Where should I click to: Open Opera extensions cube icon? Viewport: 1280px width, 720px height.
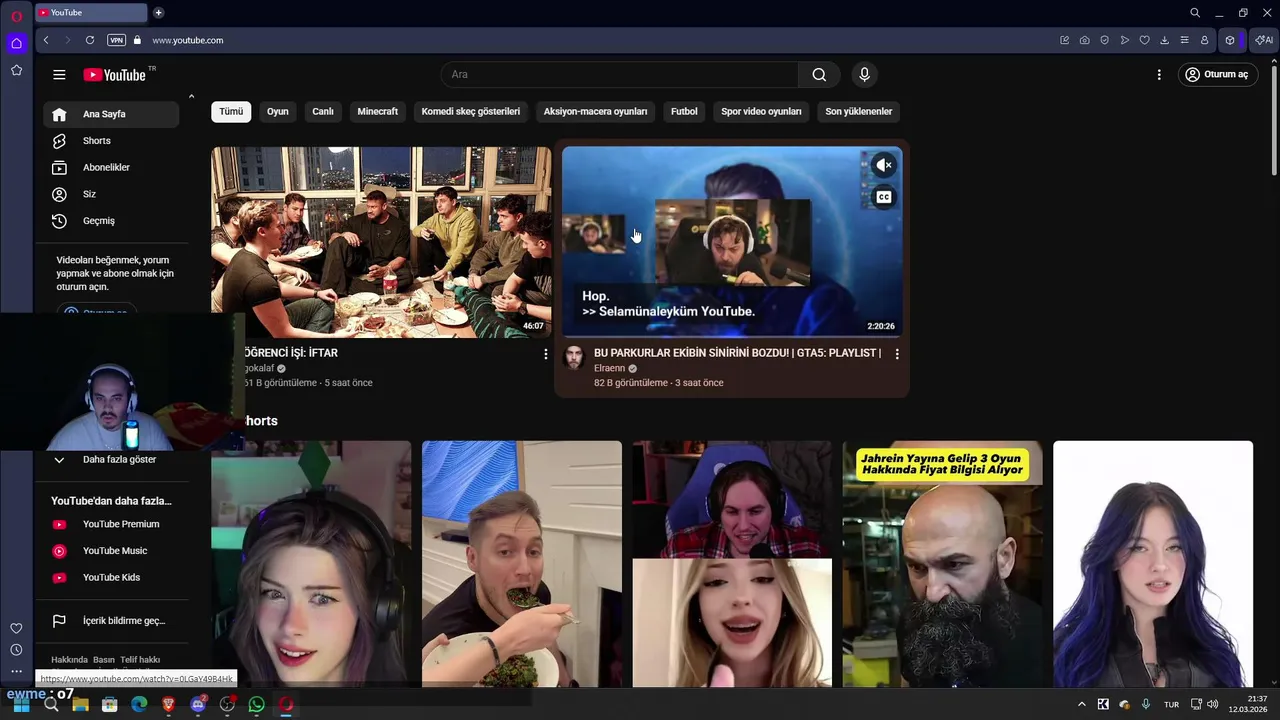point(1230,40)
